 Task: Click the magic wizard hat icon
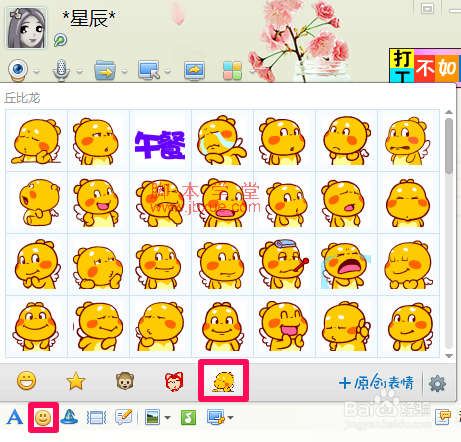(x=69, y=417)
